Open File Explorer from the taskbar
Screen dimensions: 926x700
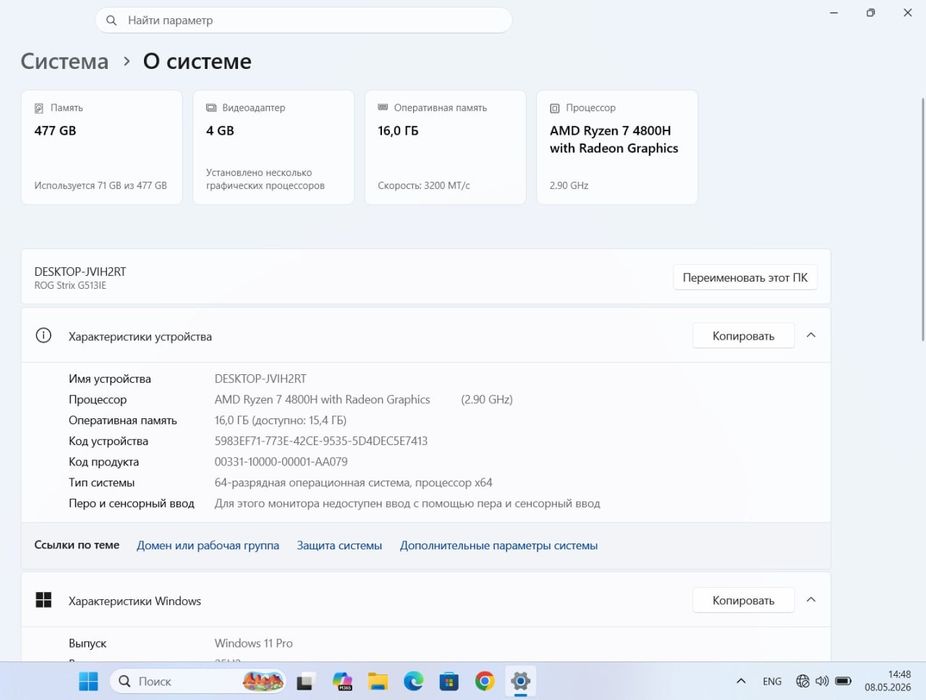[x=378, y=681]
